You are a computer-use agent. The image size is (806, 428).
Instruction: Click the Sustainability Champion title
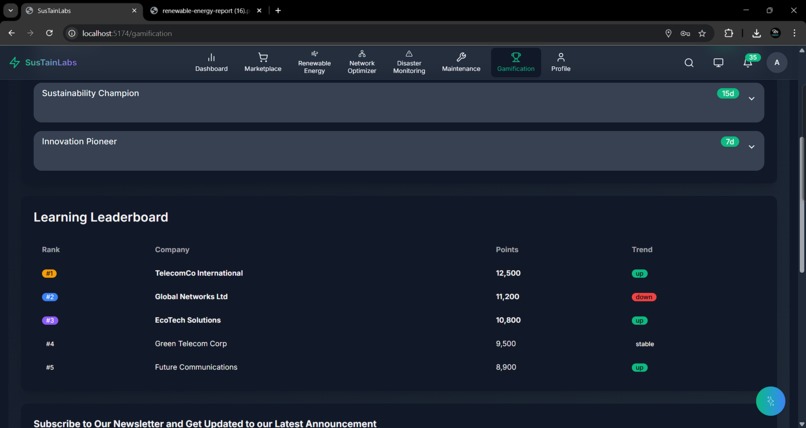tap(90, 93)
